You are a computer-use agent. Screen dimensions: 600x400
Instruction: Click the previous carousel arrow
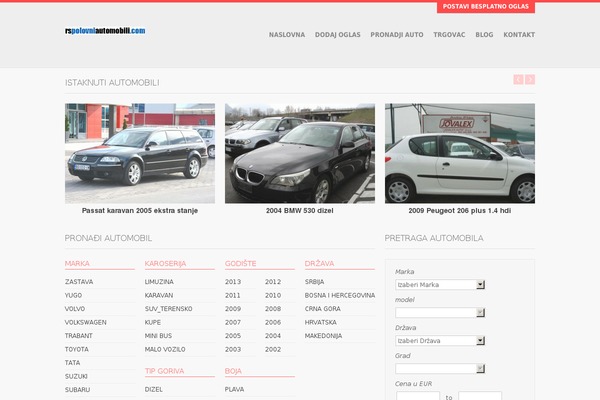[x=518, y=80]
